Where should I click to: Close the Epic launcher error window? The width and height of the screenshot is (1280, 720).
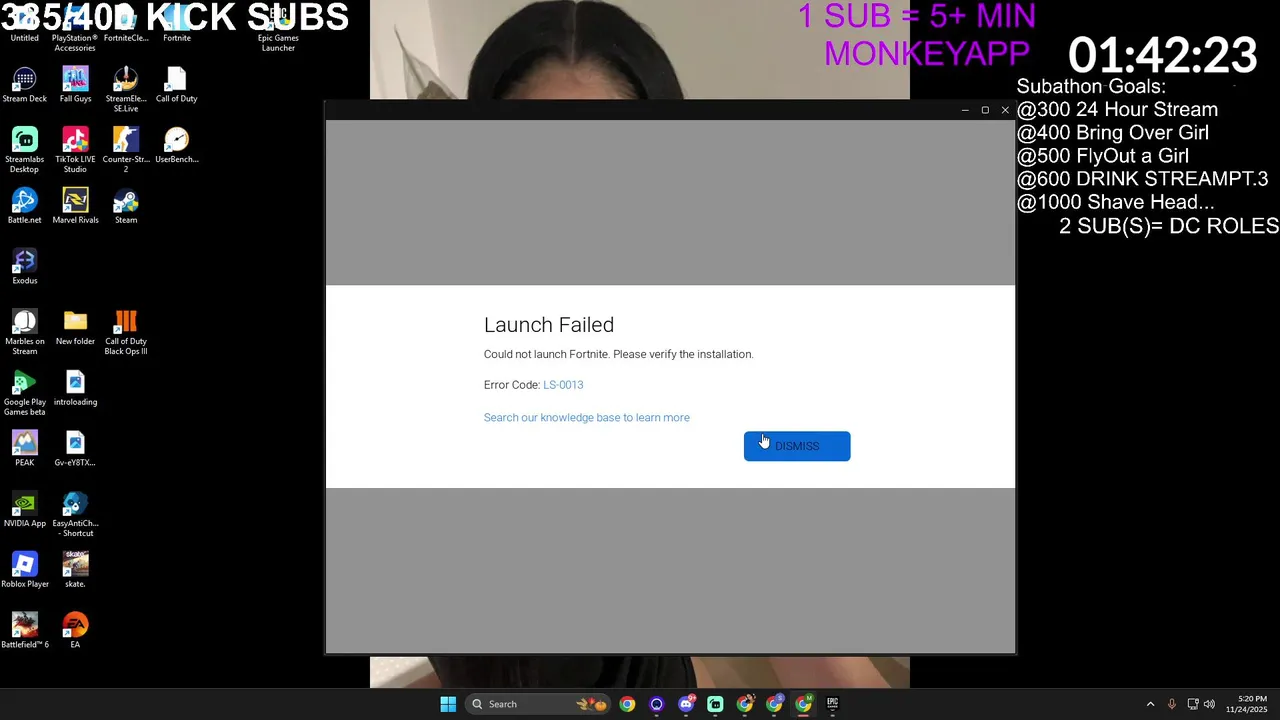[x=1005, y=110]
